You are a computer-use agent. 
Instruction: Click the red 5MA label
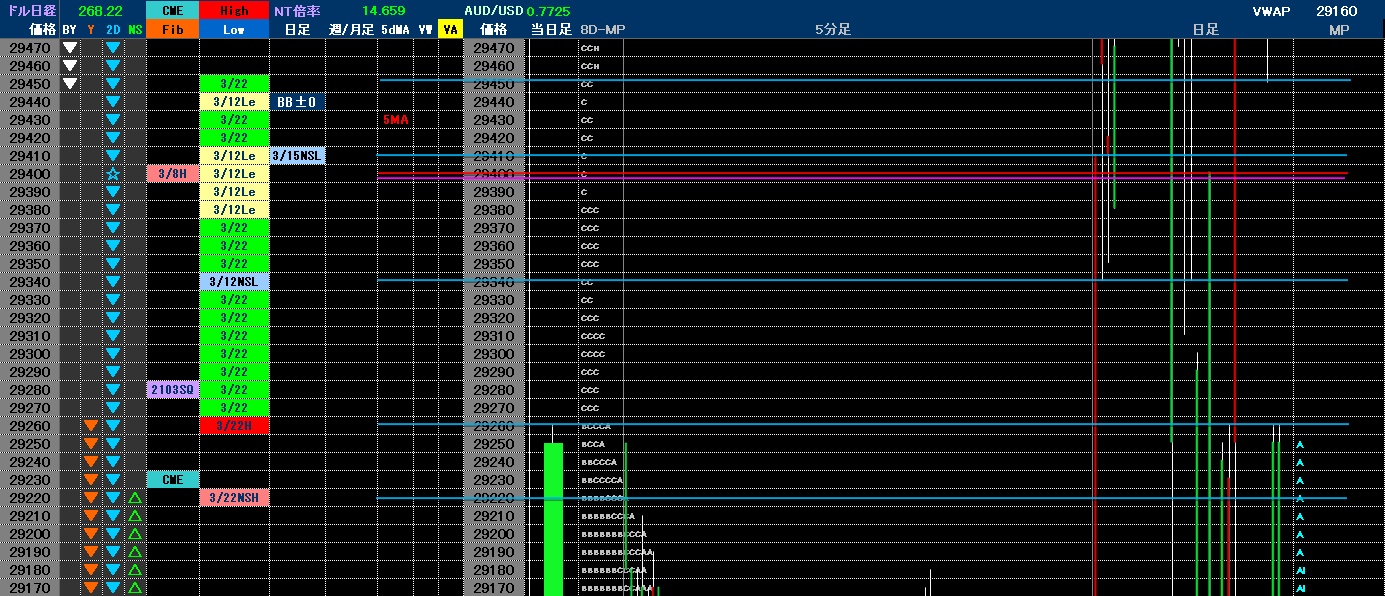(396, 120)
